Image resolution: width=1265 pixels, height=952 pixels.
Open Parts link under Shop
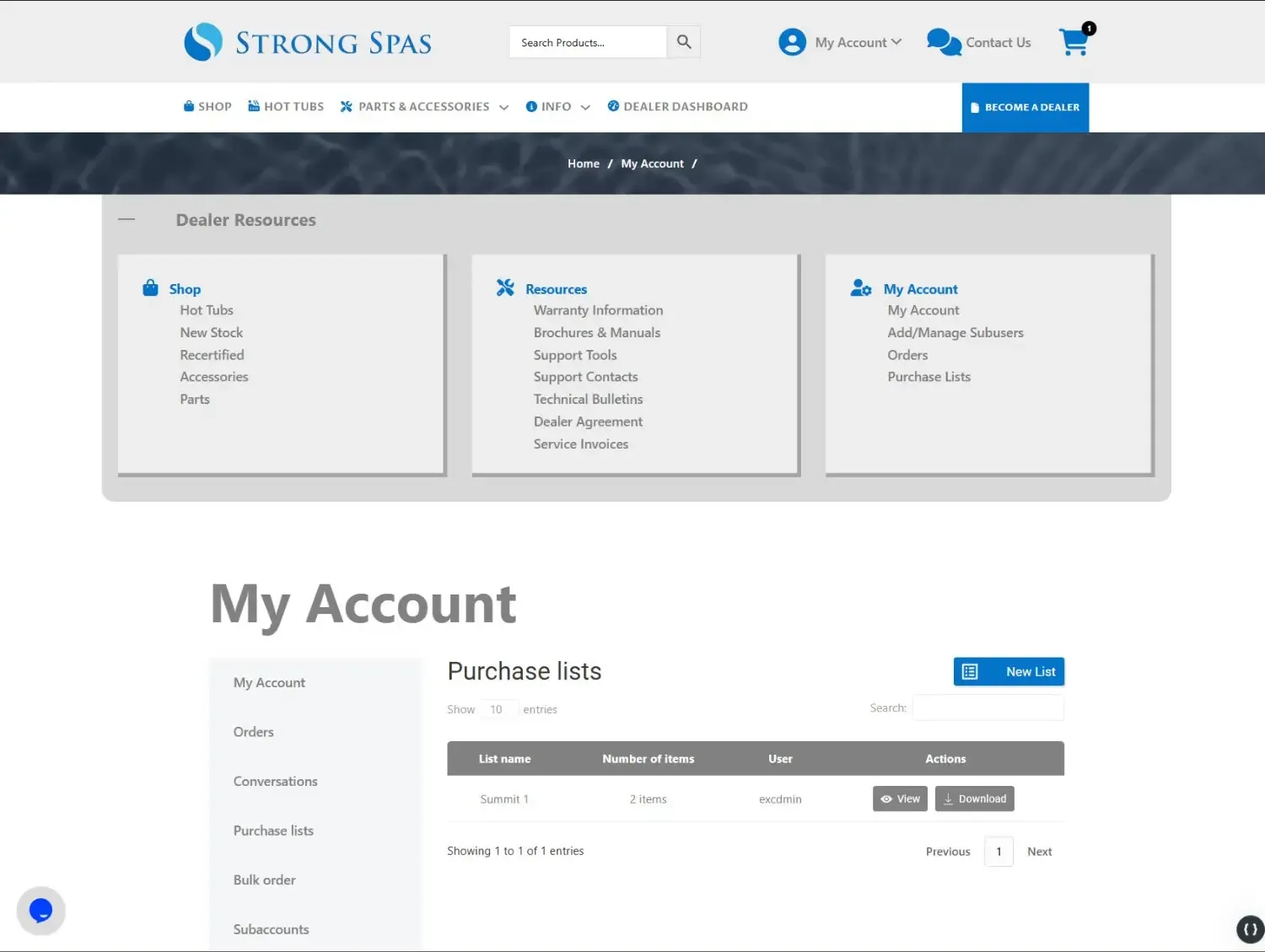195,399
